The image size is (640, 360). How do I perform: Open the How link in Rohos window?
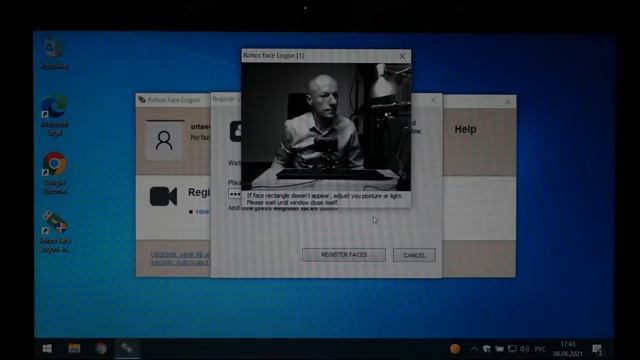pyautogui.click(x=202, y=211)
